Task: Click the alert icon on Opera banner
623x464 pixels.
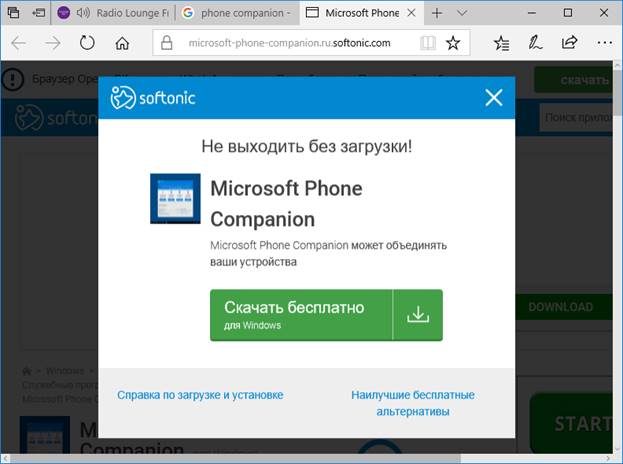Action: coord(13,79)
